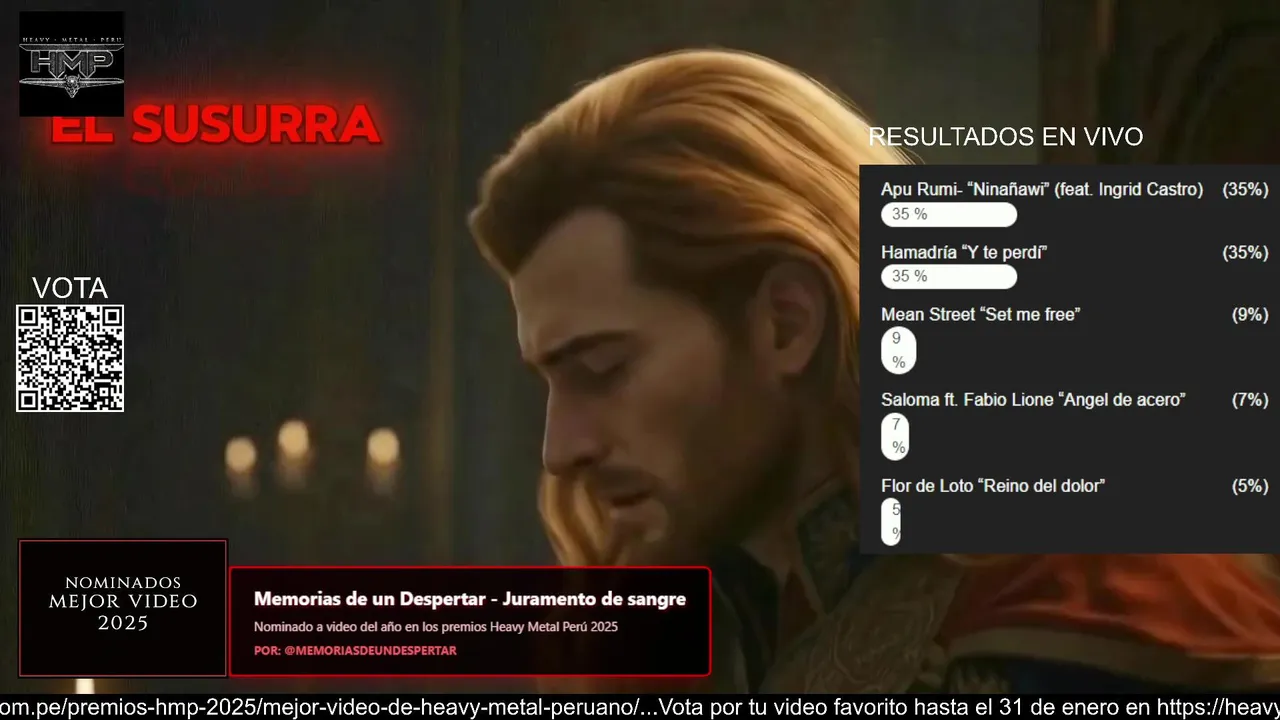Click the (35%) value beside Apu Rumi
1280x720 pixels.
point(1245,189)
